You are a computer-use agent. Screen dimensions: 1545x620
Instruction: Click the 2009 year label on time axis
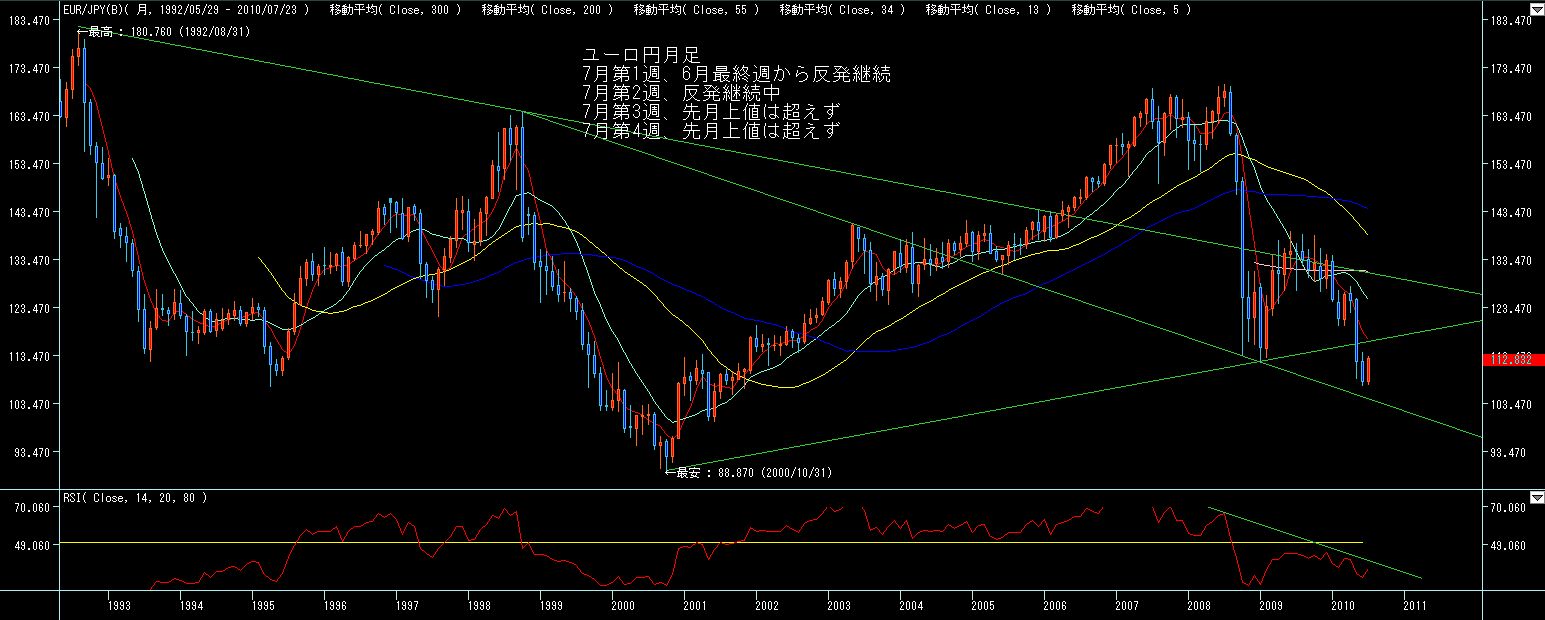[x=1270, y=605]
